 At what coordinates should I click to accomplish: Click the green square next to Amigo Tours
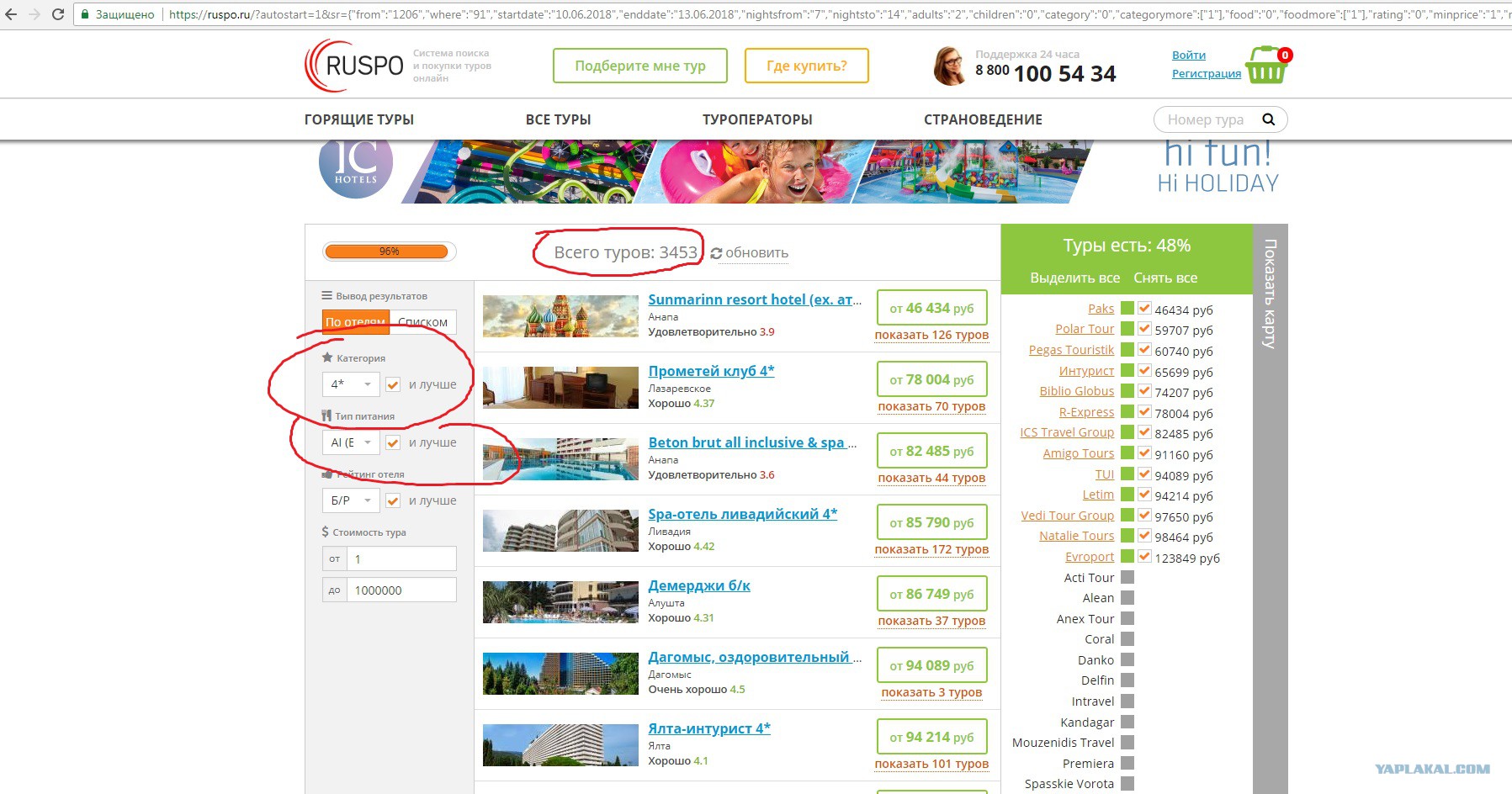(x=1127, y=453)
